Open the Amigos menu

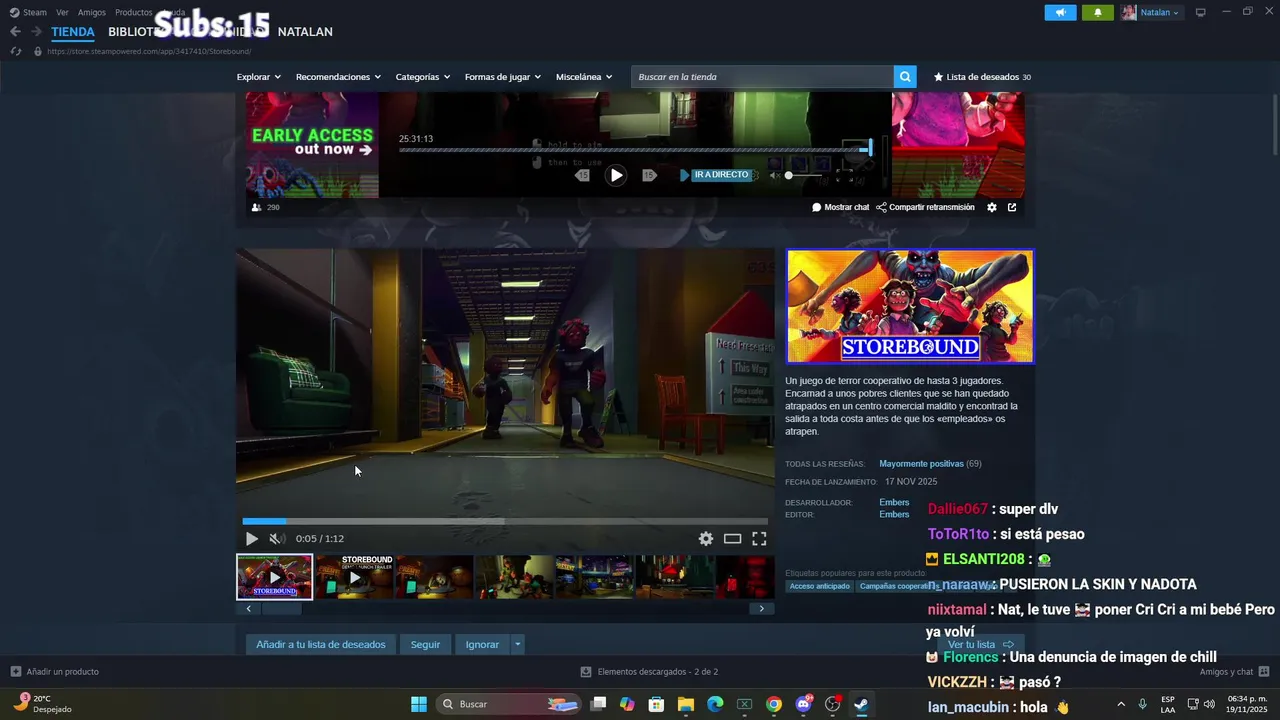point(92,12)
